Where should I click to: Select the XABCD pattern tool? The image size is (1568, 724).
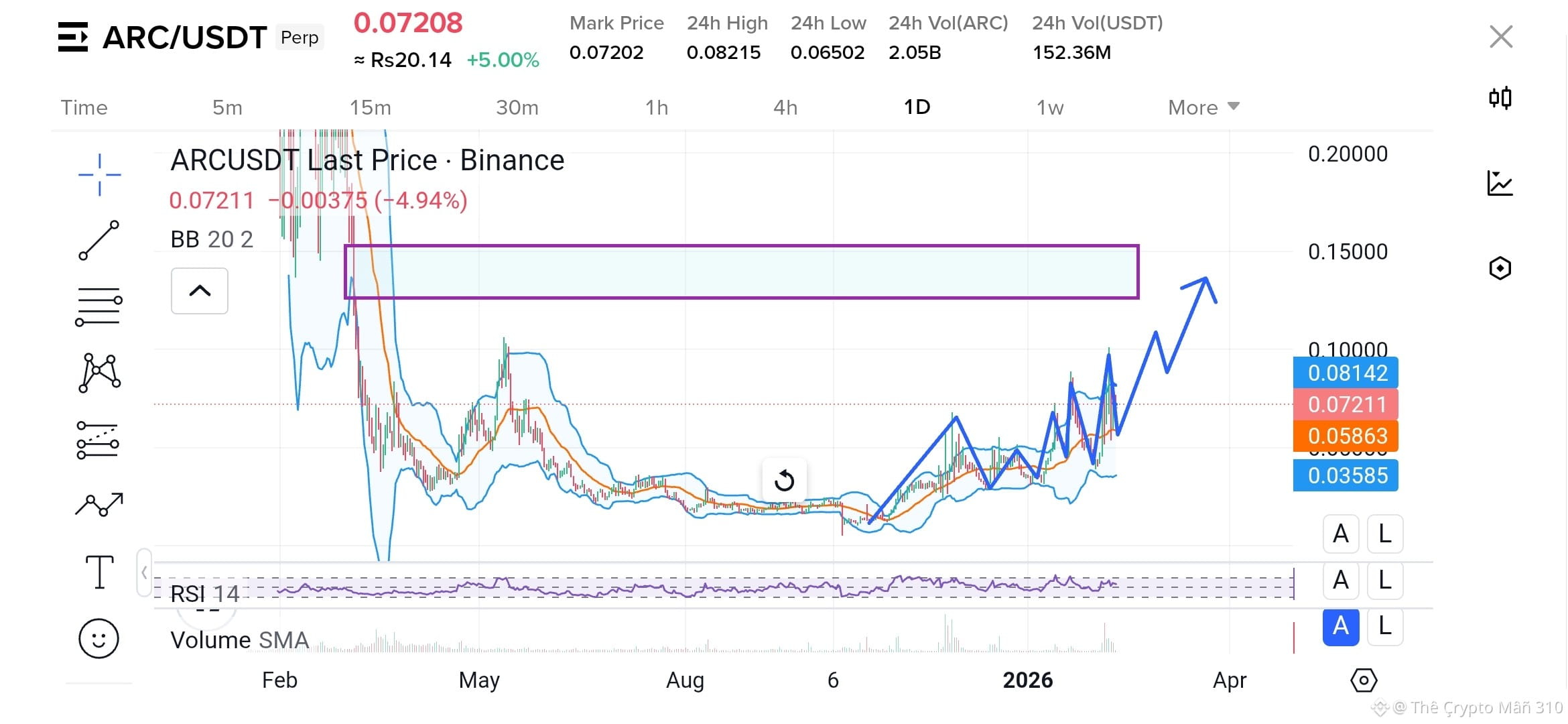[100, 373]
